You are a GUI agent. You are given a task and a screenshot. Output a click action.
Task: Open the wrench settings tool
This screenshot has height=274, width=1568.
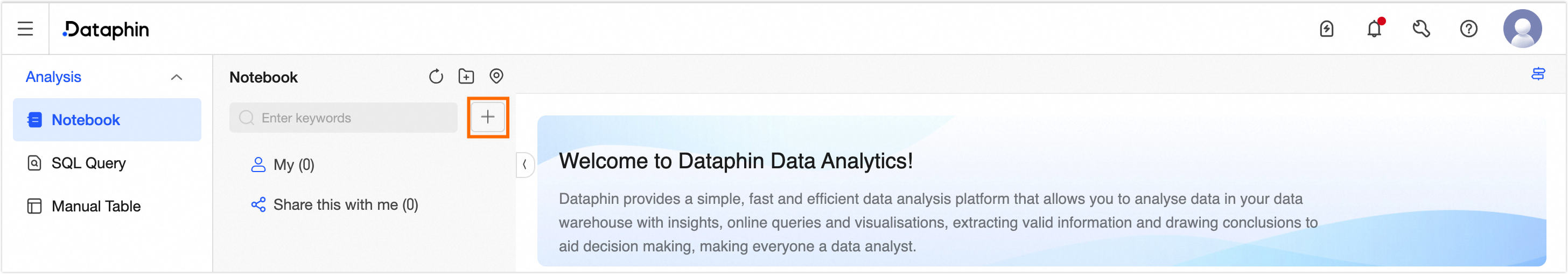click(1422, 29)
